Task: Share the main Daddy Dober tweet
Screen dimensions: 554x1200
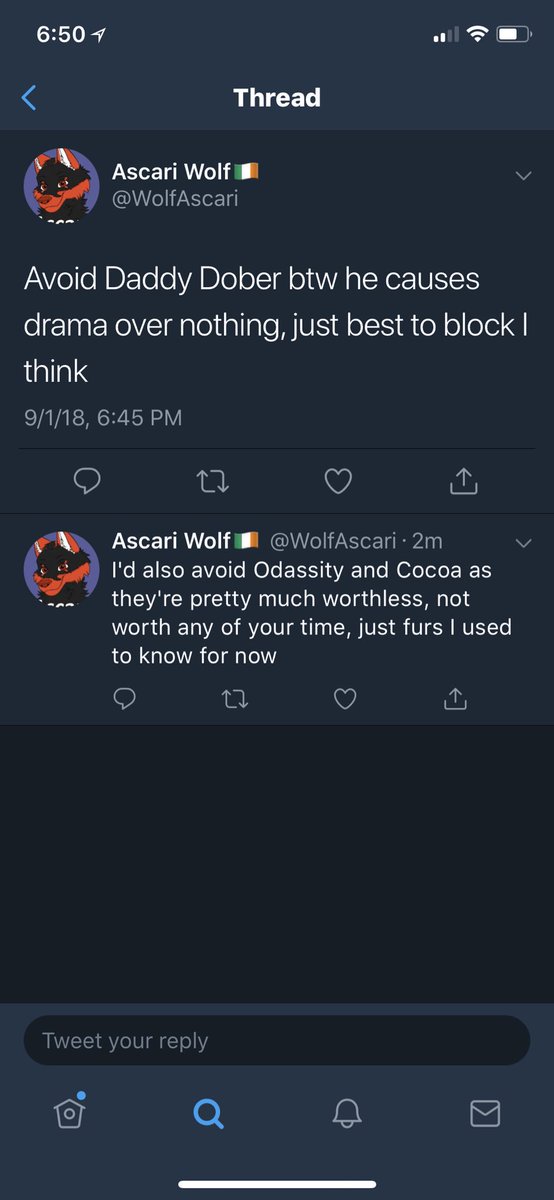Action: 462,481
